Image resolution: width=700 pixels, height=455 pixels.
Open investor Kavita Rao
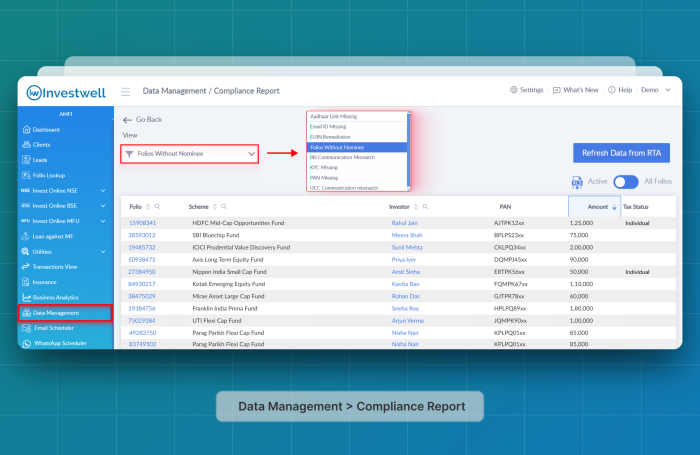tap(405, 284)
